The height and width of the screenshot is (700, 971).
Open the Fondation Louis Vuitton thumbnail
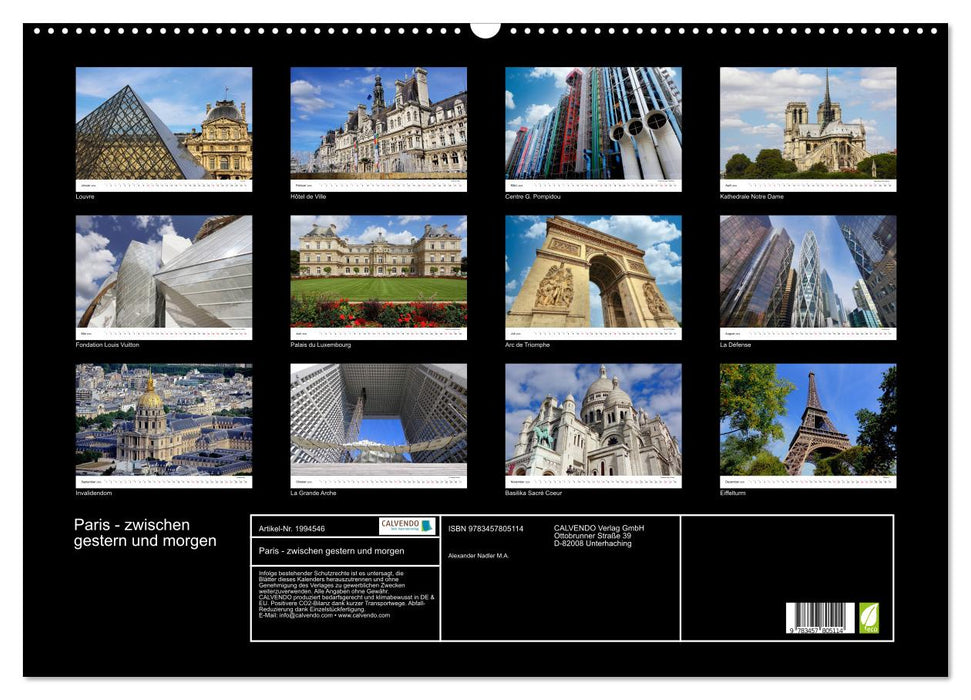163,278
